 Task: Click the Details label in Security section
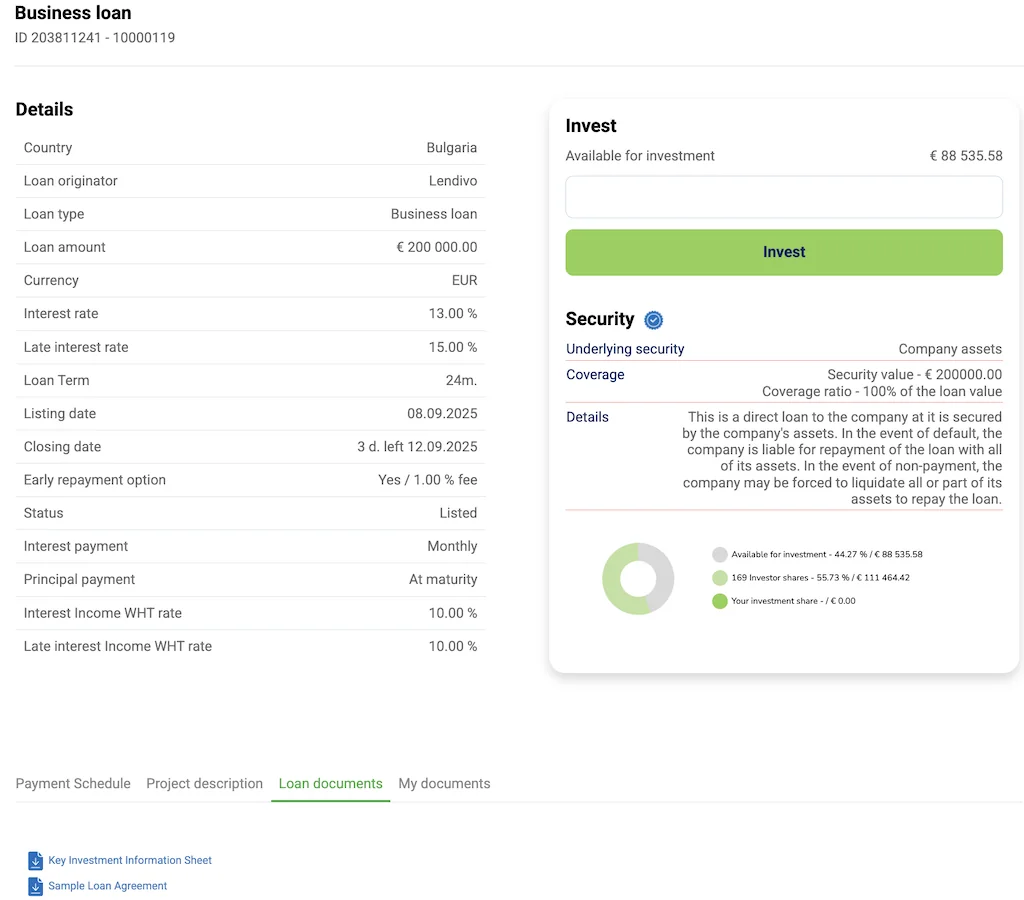click(587, 417)
